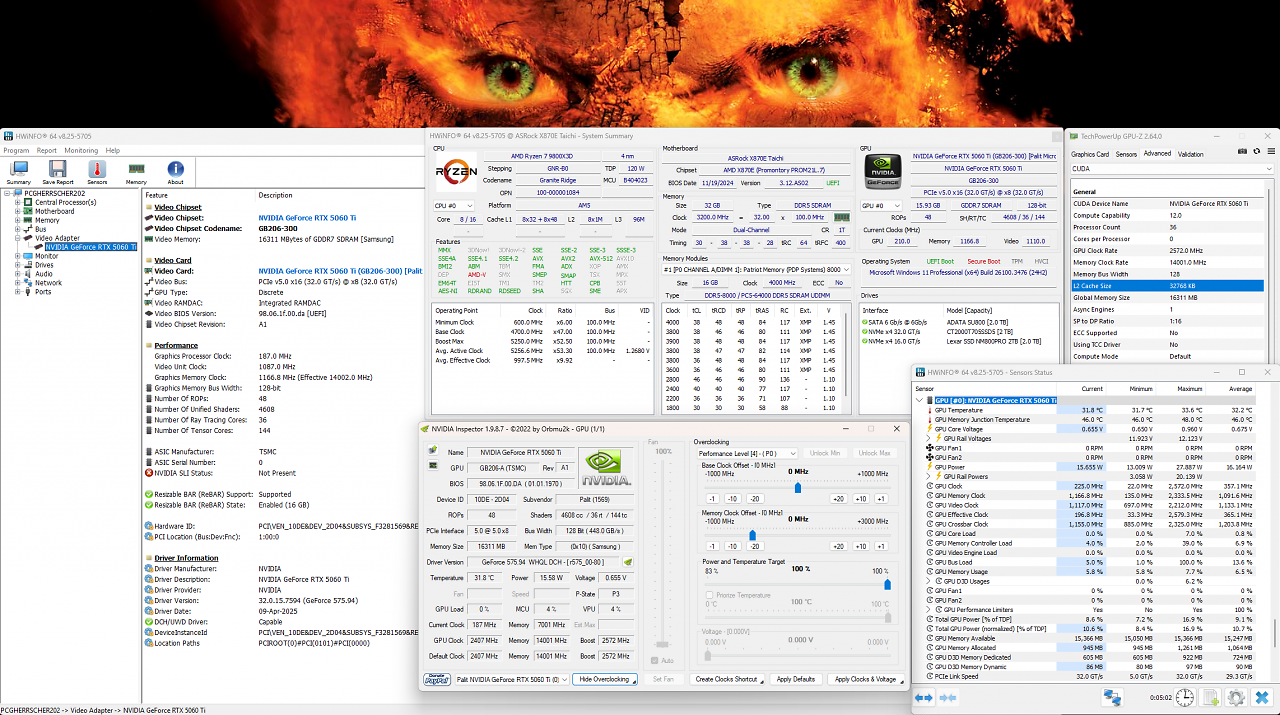Toggle the fan Auto checkbox
This screenshot has height=715, width=1280.
click(657, 660)
